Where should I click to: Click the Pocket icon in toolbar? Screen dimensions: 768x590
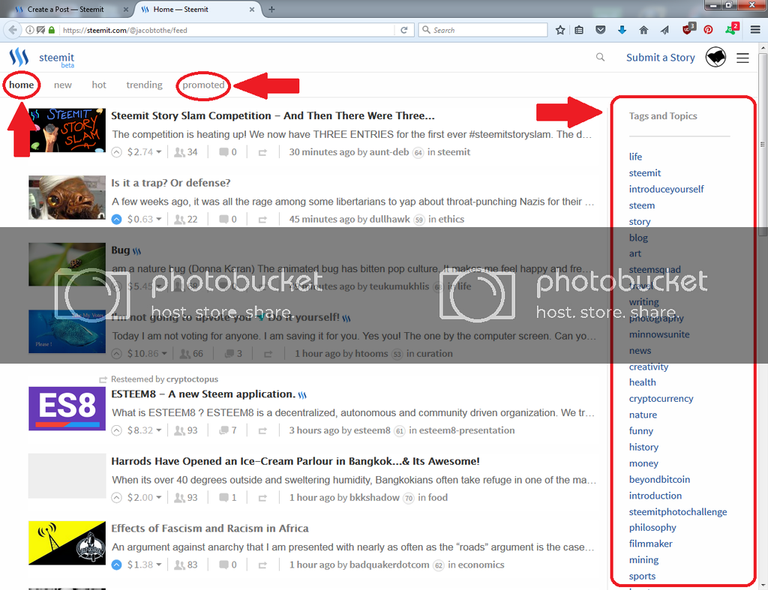(600, 30)
